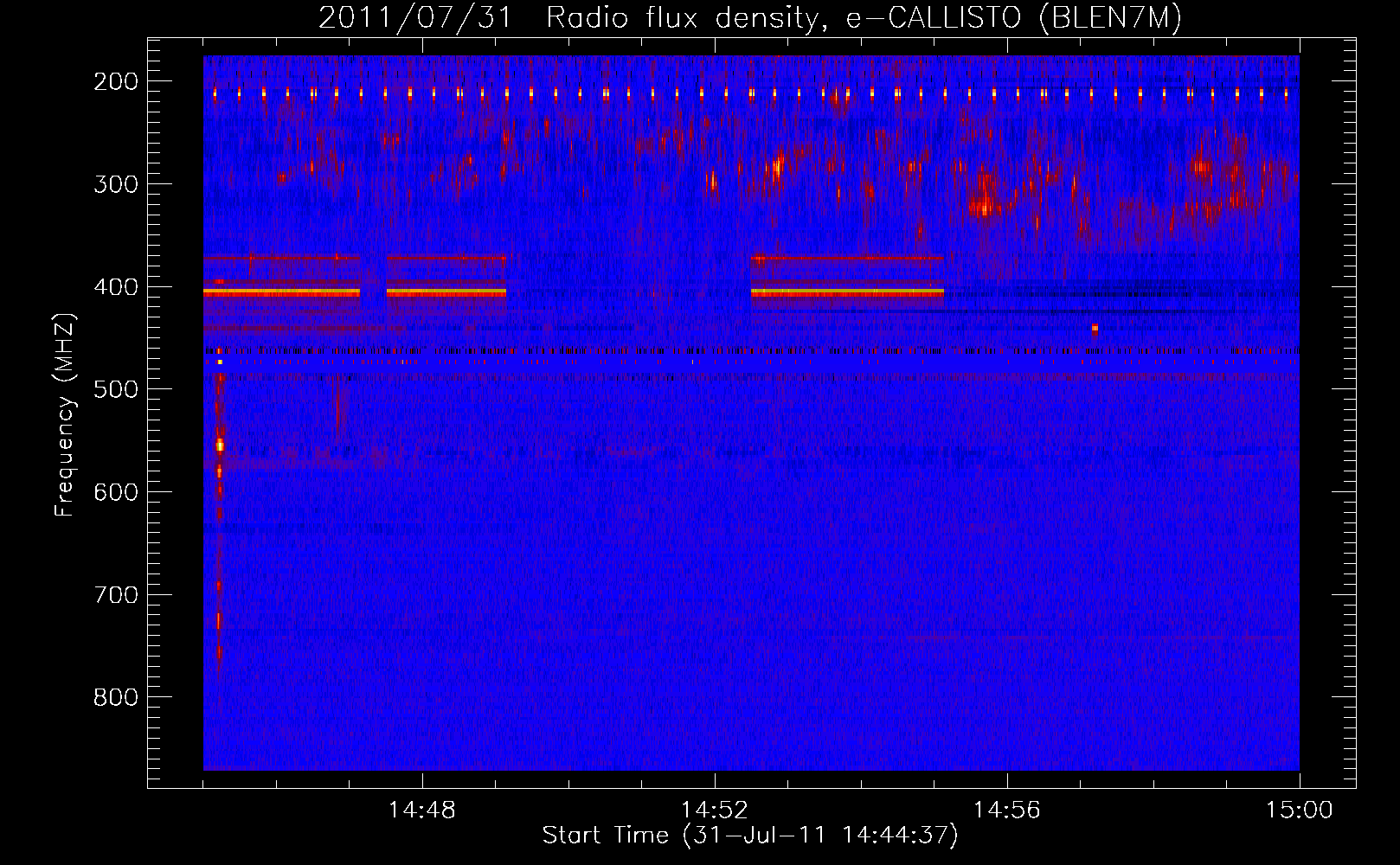This screenshot has width=1400, height=865.
Task: Click the 14:52 time tick label
Action: pos(715,811)
